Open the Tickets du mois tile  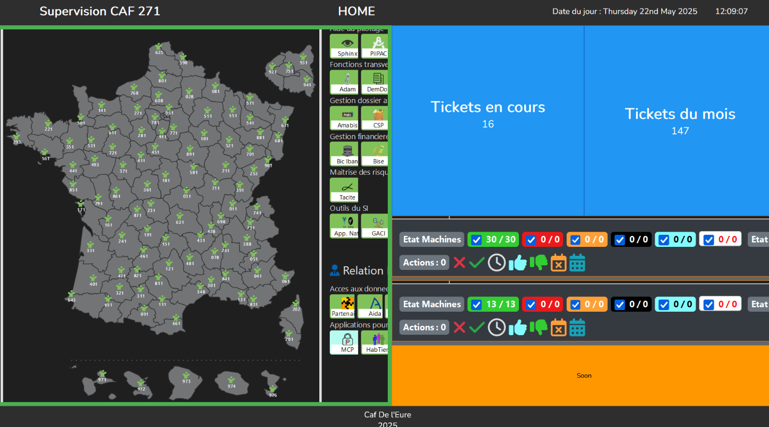point(677,121)
